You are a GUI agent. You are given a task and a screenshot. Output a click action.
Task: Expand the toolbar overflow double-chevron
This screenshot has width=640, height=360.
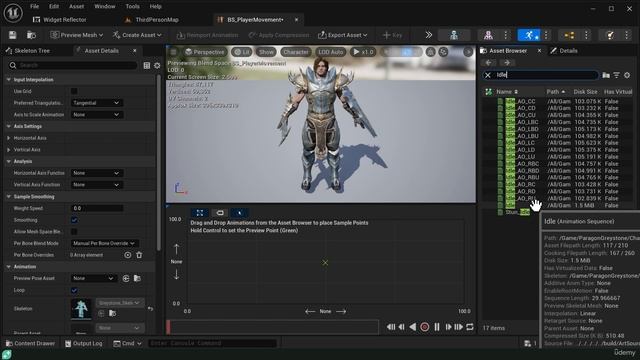429,35
